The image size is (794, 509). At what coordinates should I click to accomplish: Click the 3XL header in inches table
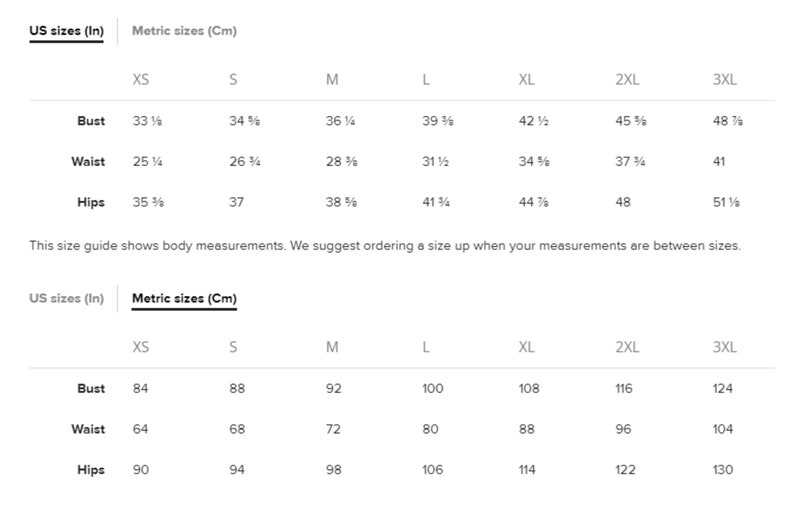pos(725,80)
